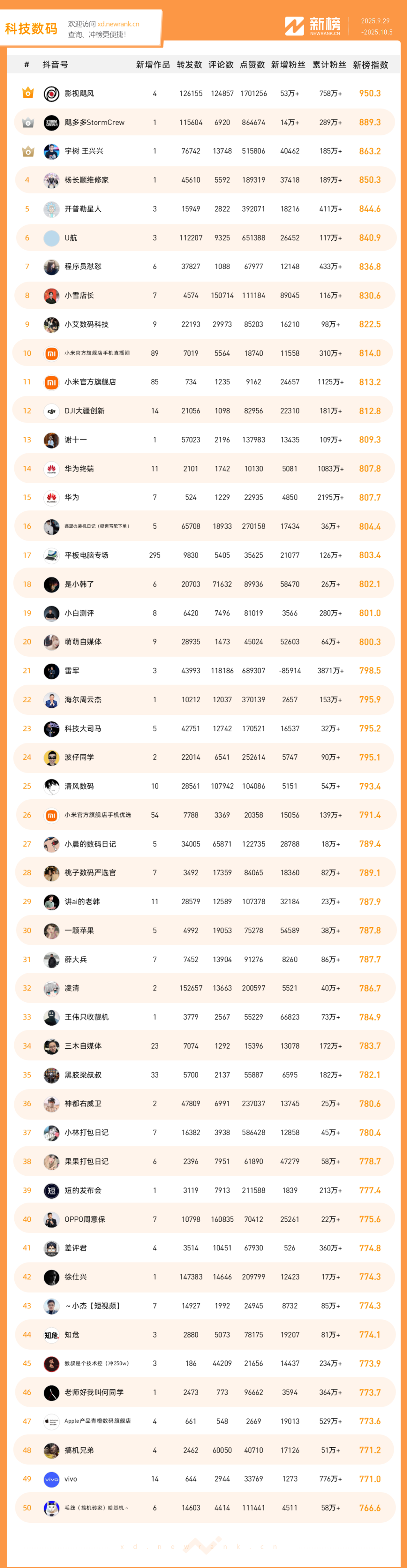This screenshot has height=1568, width=407.
Task: Click the silver crown icon for rank two
Action: (28, 122)
